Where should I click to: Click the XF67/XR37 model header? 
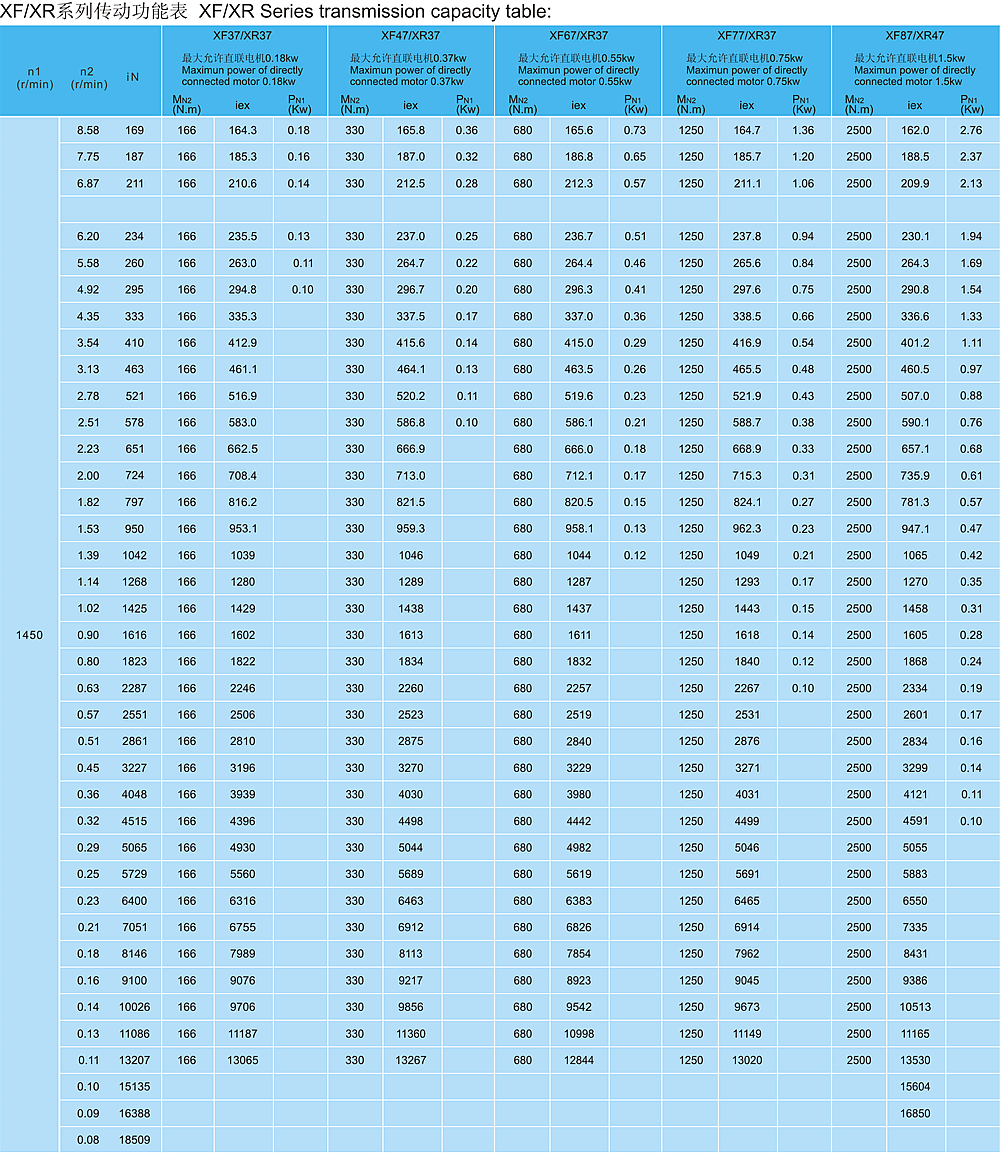[578, 35]
